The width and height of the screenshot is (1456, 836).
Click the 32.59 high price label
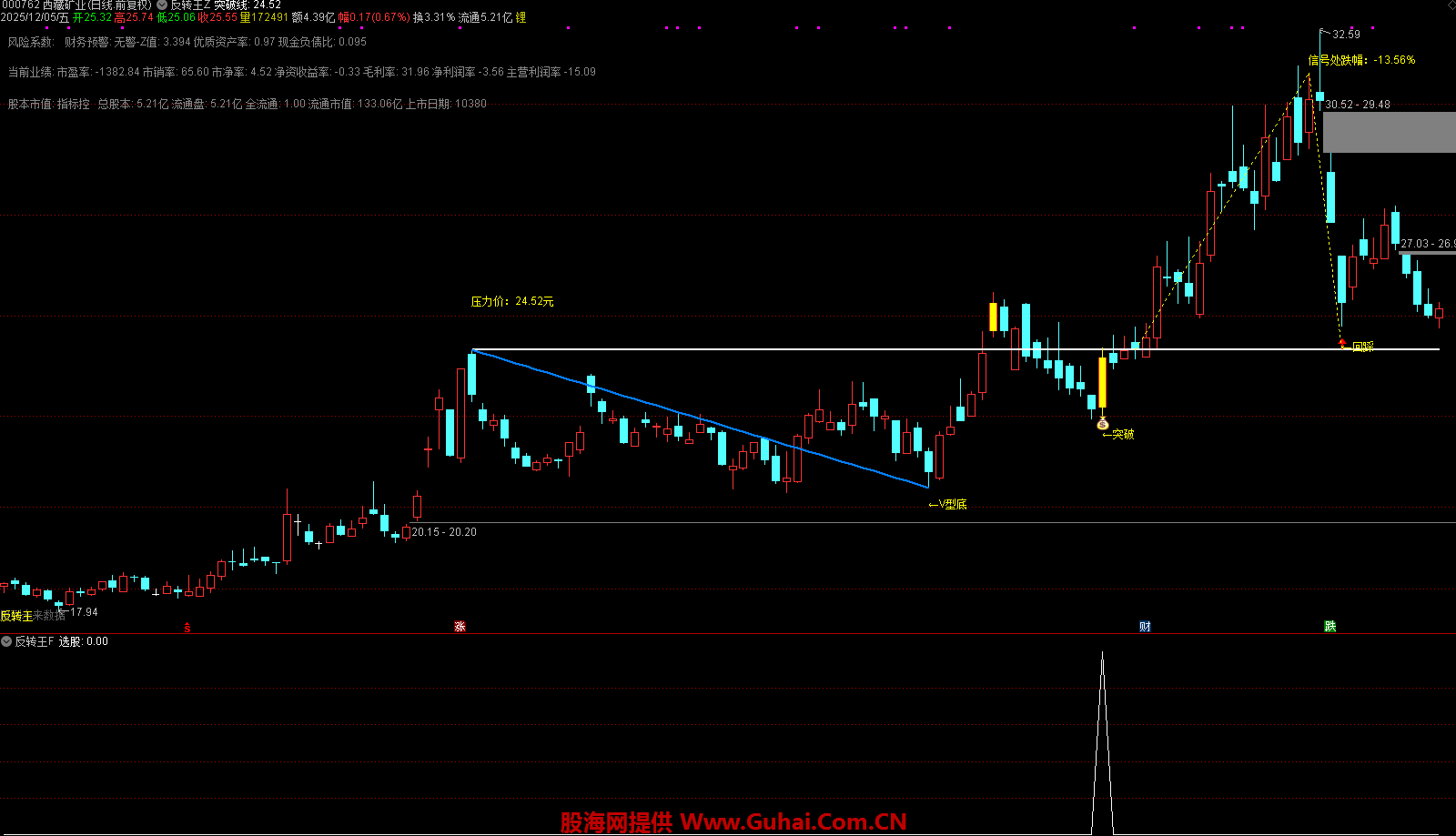pos(1346,35)
